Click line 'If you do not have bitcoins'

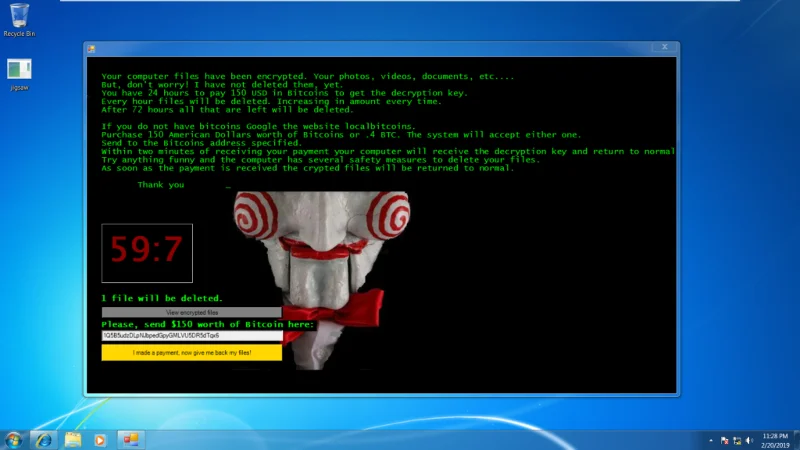(258, 127)
